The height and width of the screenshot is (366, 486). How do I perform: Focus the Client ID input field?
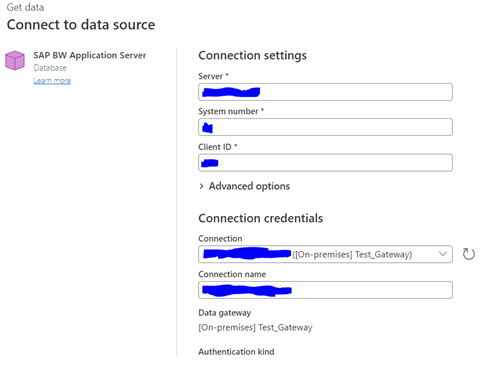pos(325,163)
